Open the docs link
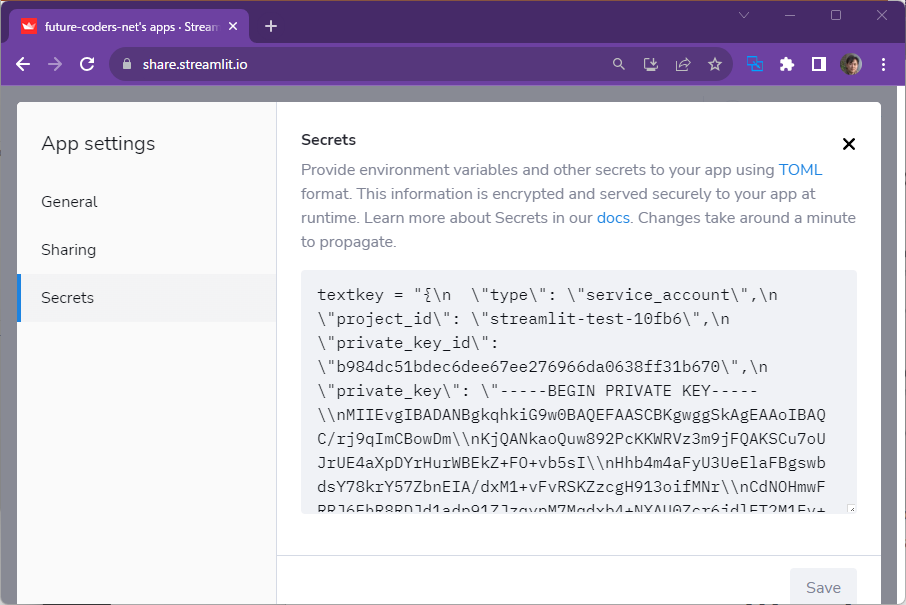The height and width of the screenshot is (605, 906). point(613,218)
